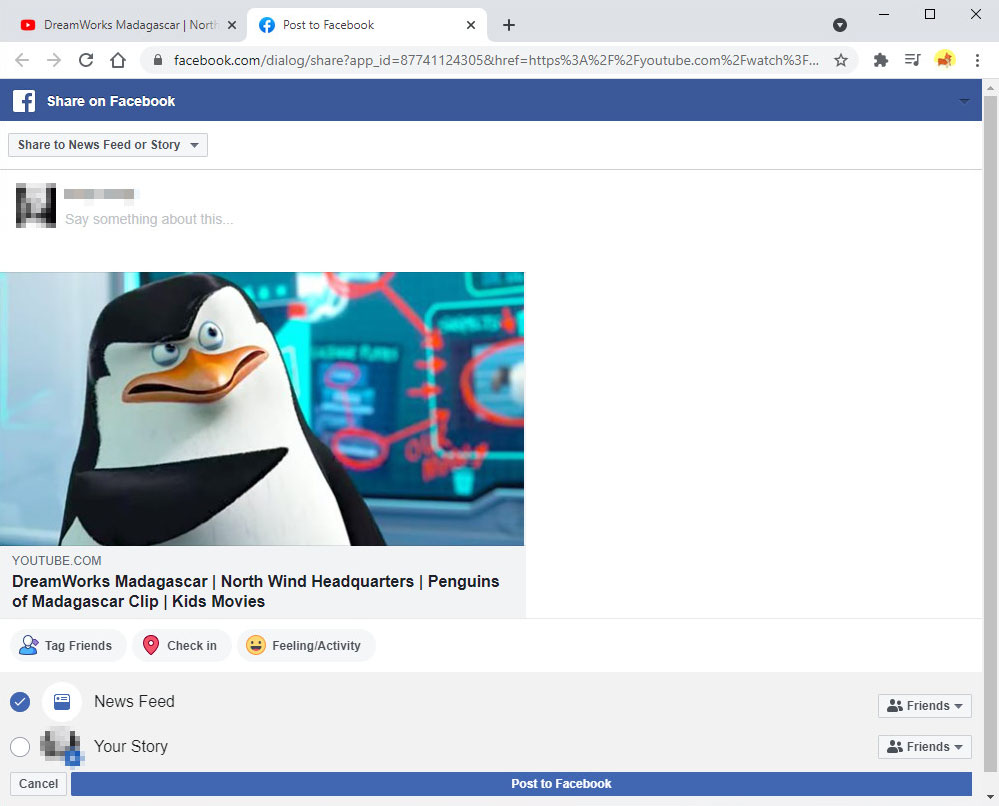Switch to DreamWorks Madagascar YouTube tab
Screen dimensions: 999x806
pyautogui.click(x=127, y=25)
